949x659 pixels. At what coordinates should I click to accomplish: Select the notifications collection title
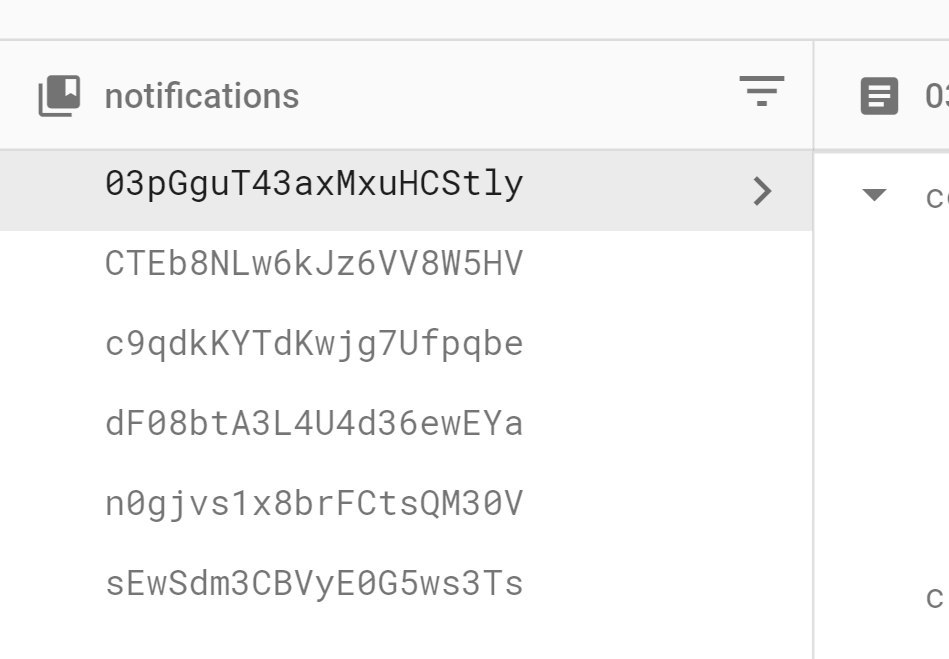pyautogui.click(x=202, y=96)
